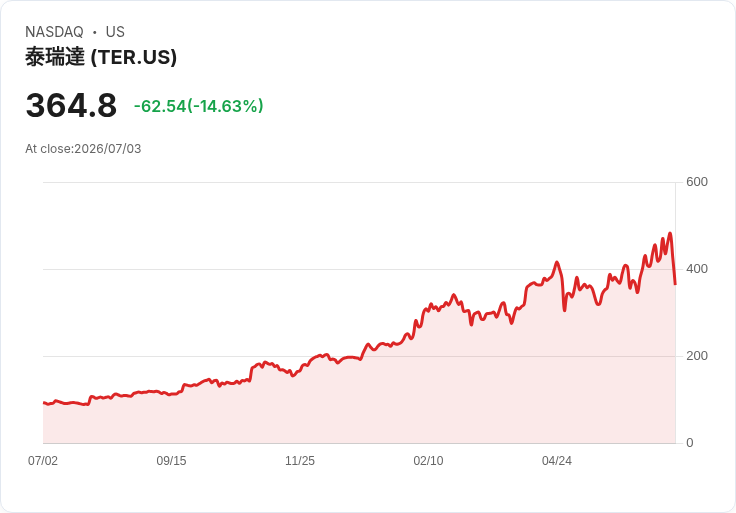
Task: Click the dot separator between NASDAQ and US
Action: (x=94, y=32)
